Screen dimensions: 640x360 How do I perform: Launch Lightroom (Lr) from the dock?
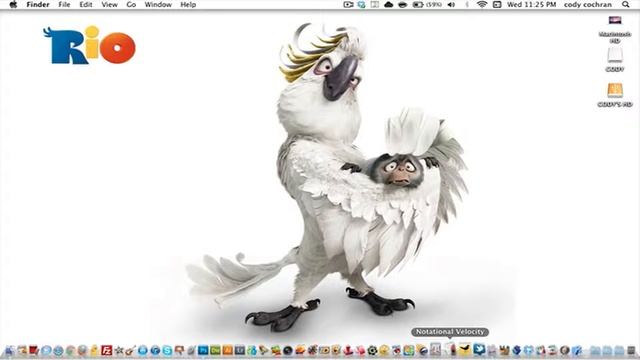point(240,350)
